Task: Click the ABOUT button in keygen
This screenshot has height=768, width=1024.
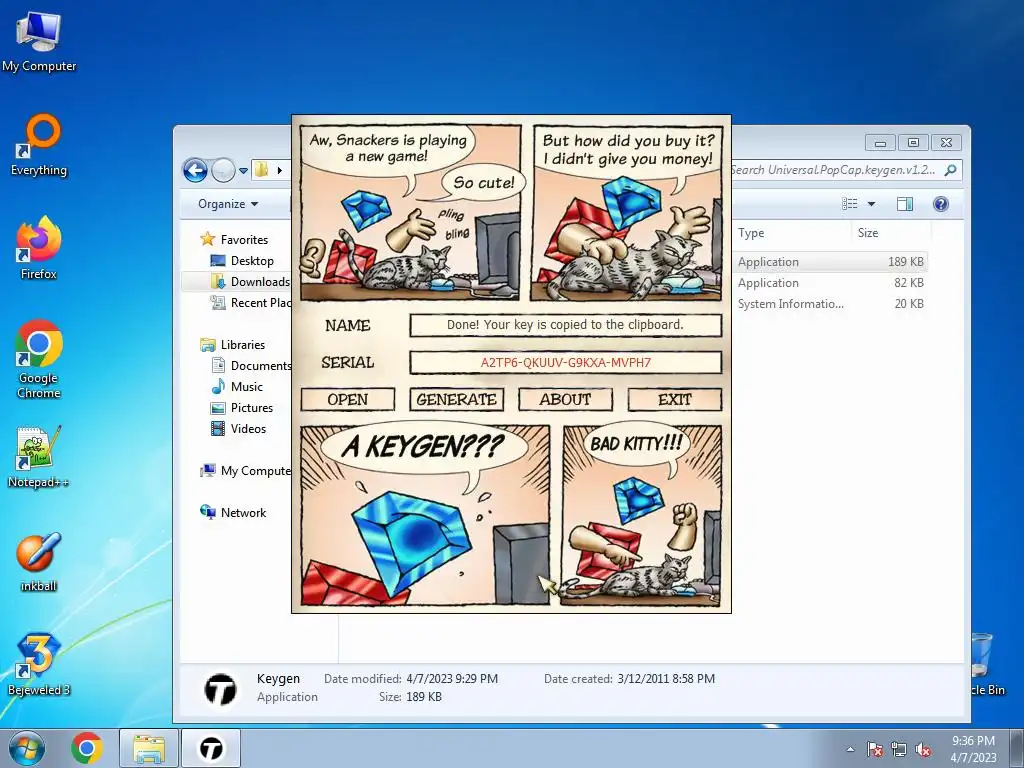Action: pyautogui.click(x=565, y=399)
